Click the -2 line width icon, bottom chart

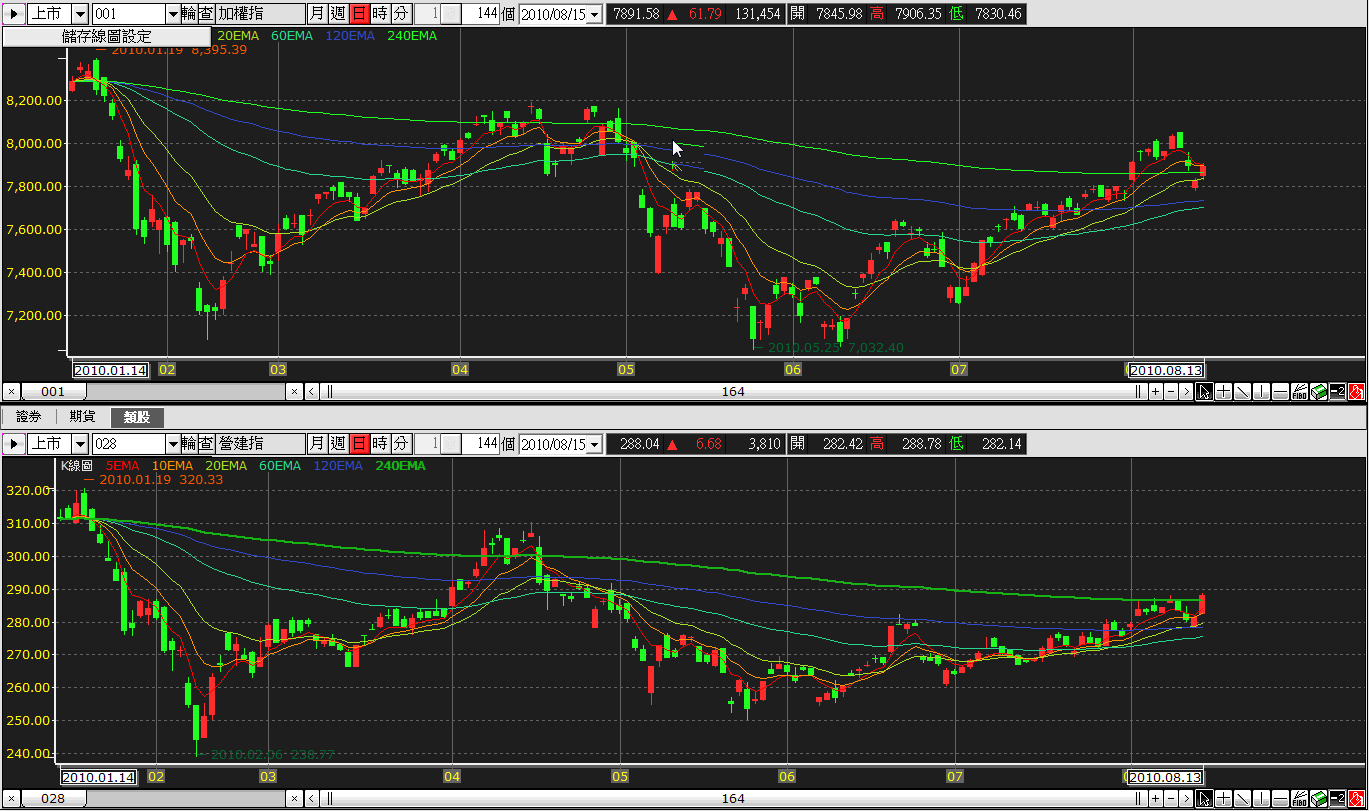tap(1337, 798)
